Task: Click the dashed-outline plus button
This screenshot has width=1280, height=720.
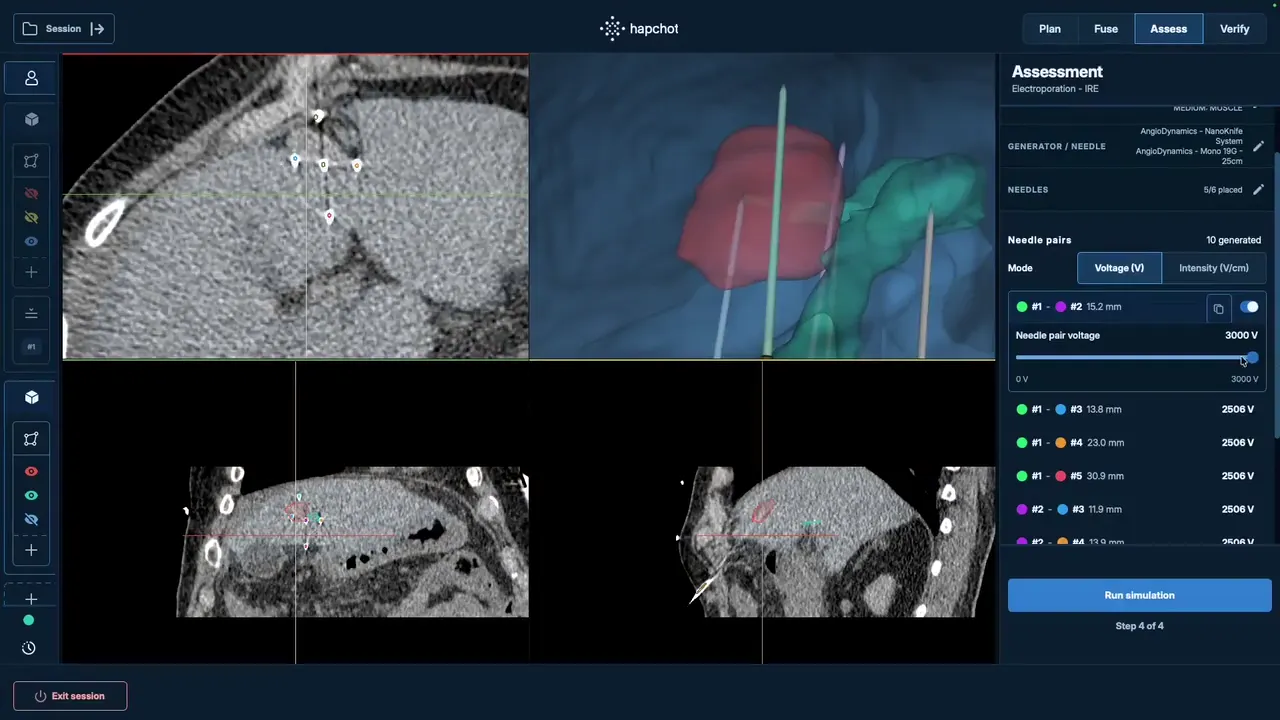Action: pyautogui.click(x=31, y=599)
